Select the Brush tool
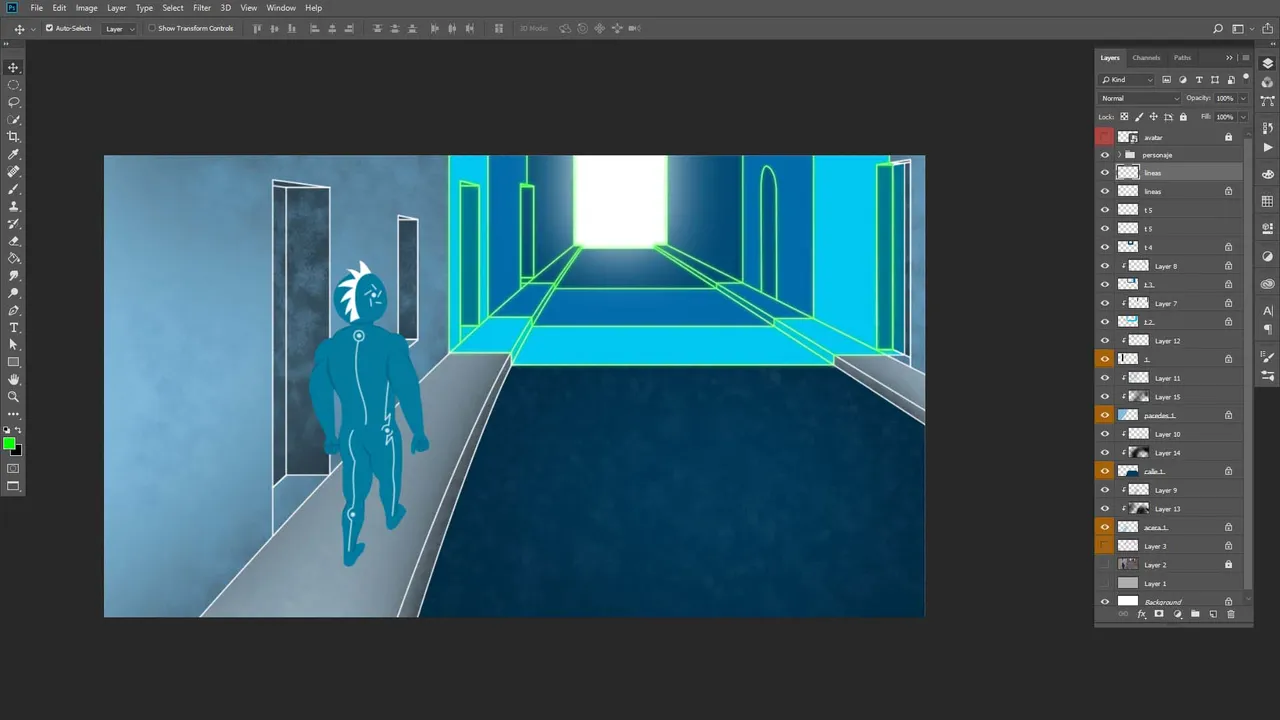 click(x=13, y=189)
